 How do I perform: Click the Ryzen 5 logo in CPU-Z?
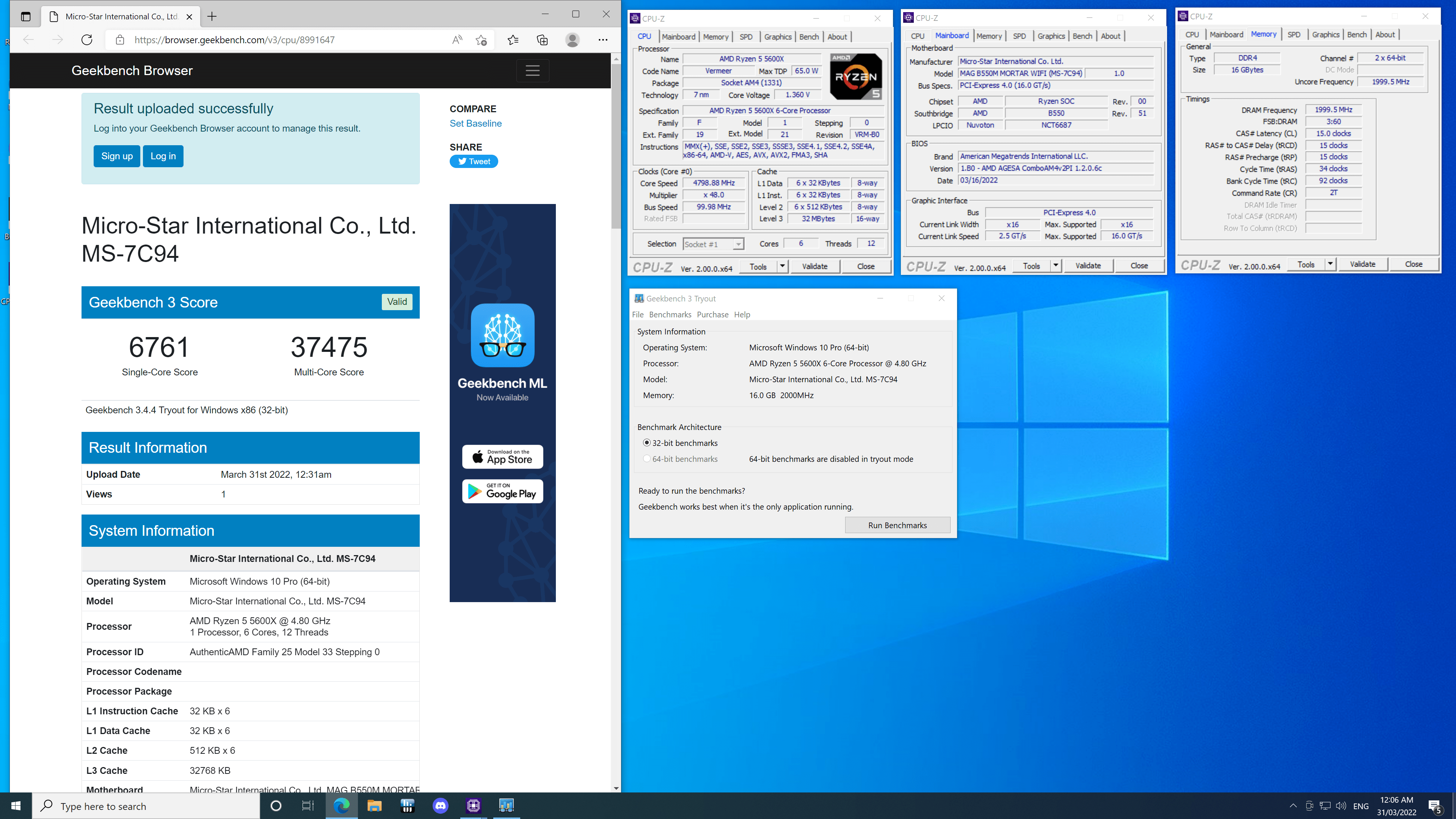[x=856, y=76]
